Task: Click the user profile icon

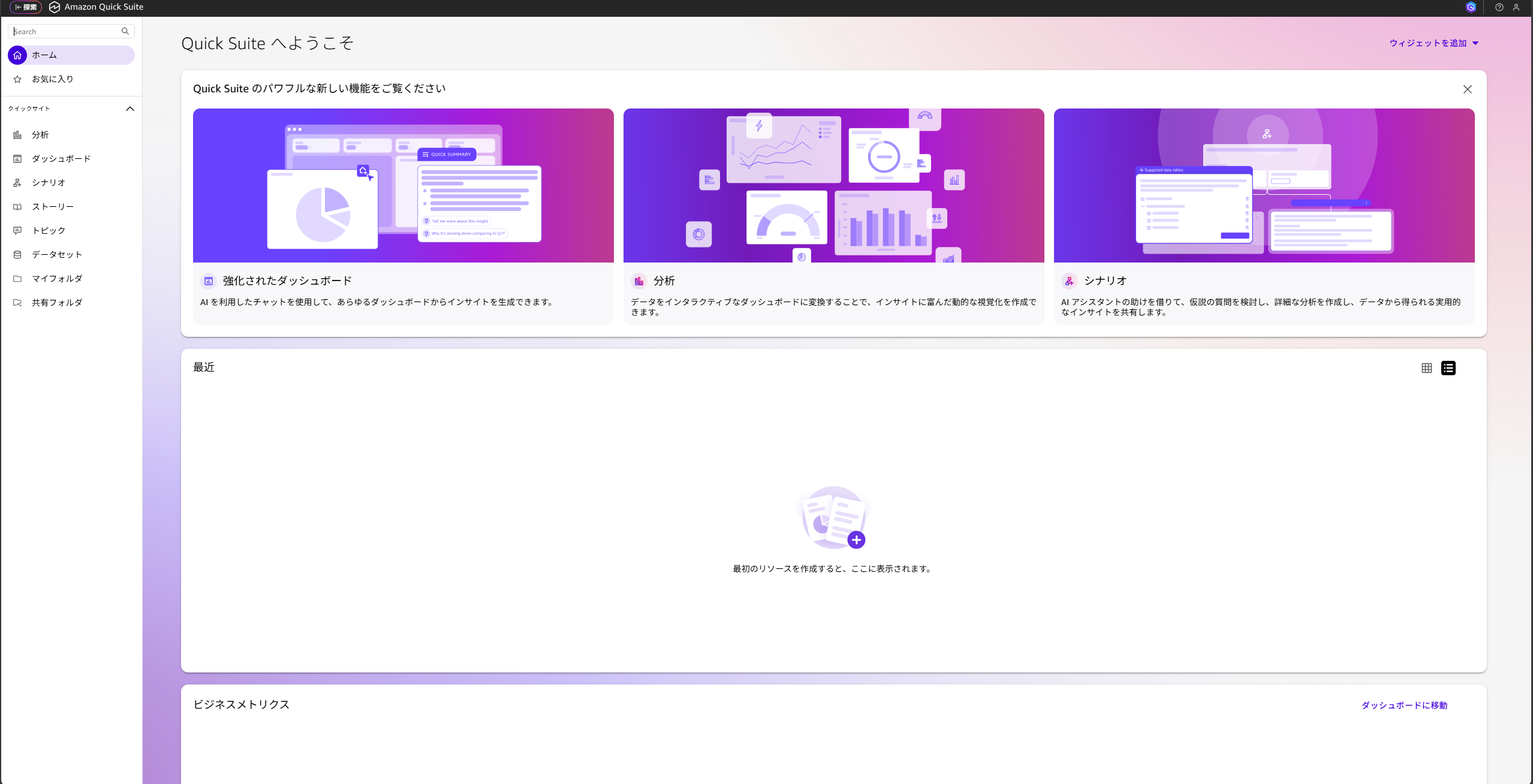Action: pos(1516,7)
